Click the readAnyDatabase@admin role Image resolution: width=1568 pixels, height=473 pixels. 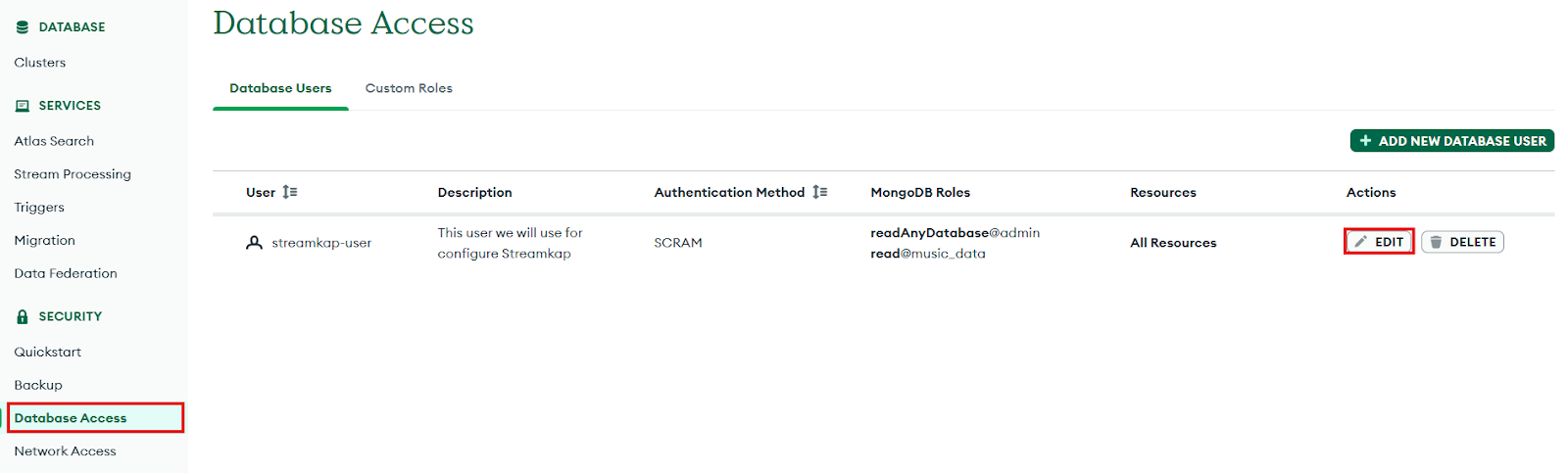click(x=955, y=233)
